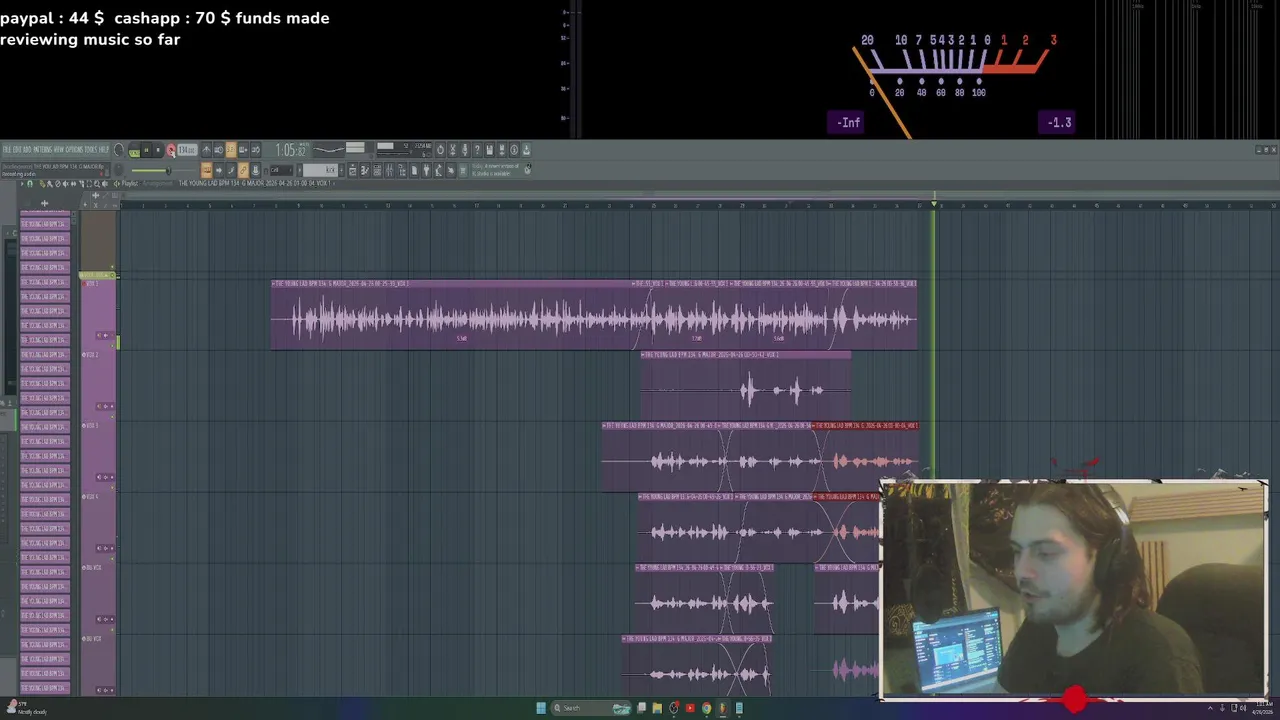Toggle the highlighted multilink to controllers button

[x=243, y=170]
